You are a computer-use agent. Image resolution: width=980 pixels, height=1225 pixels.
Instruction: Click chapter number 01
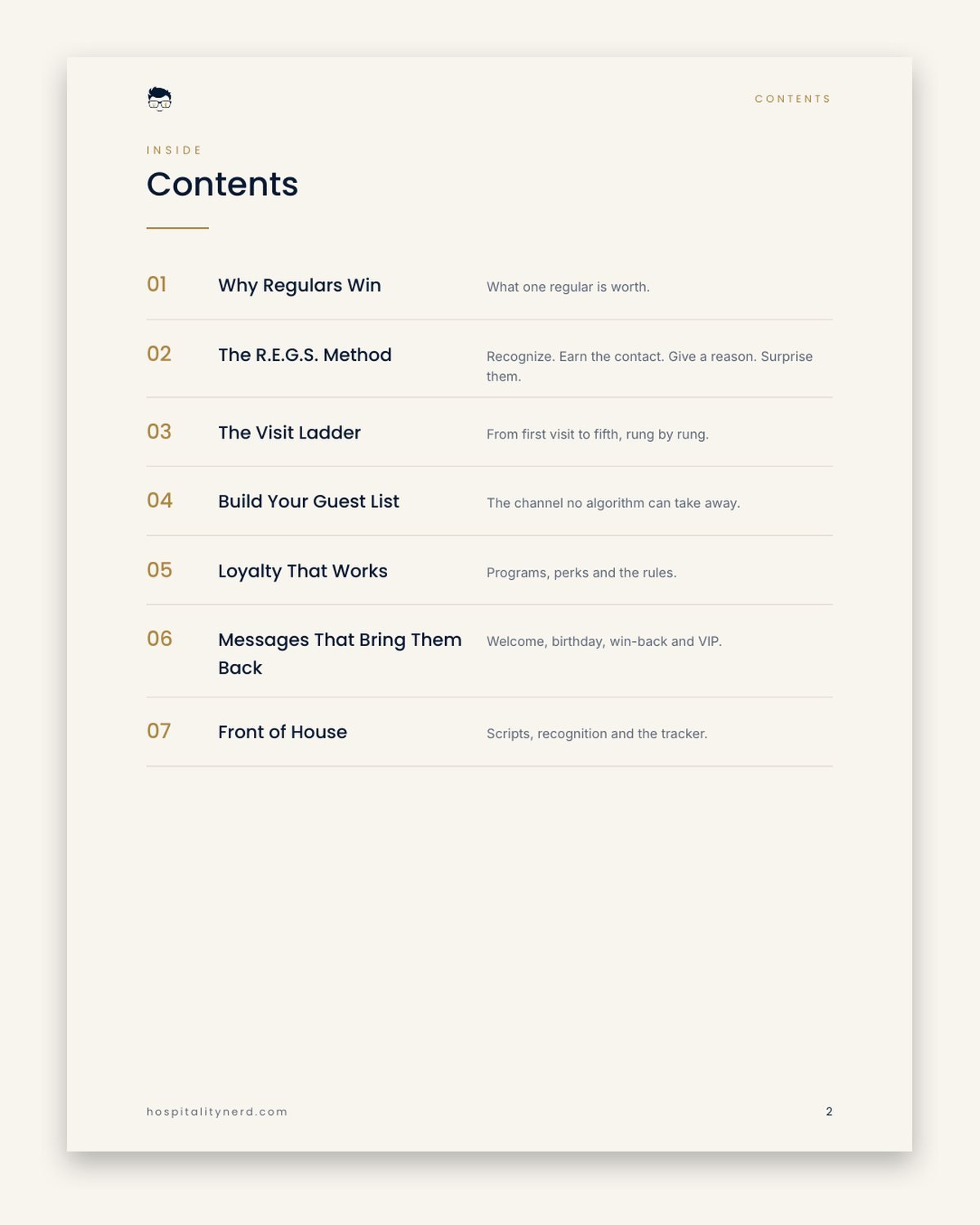(x=157, y=284)
